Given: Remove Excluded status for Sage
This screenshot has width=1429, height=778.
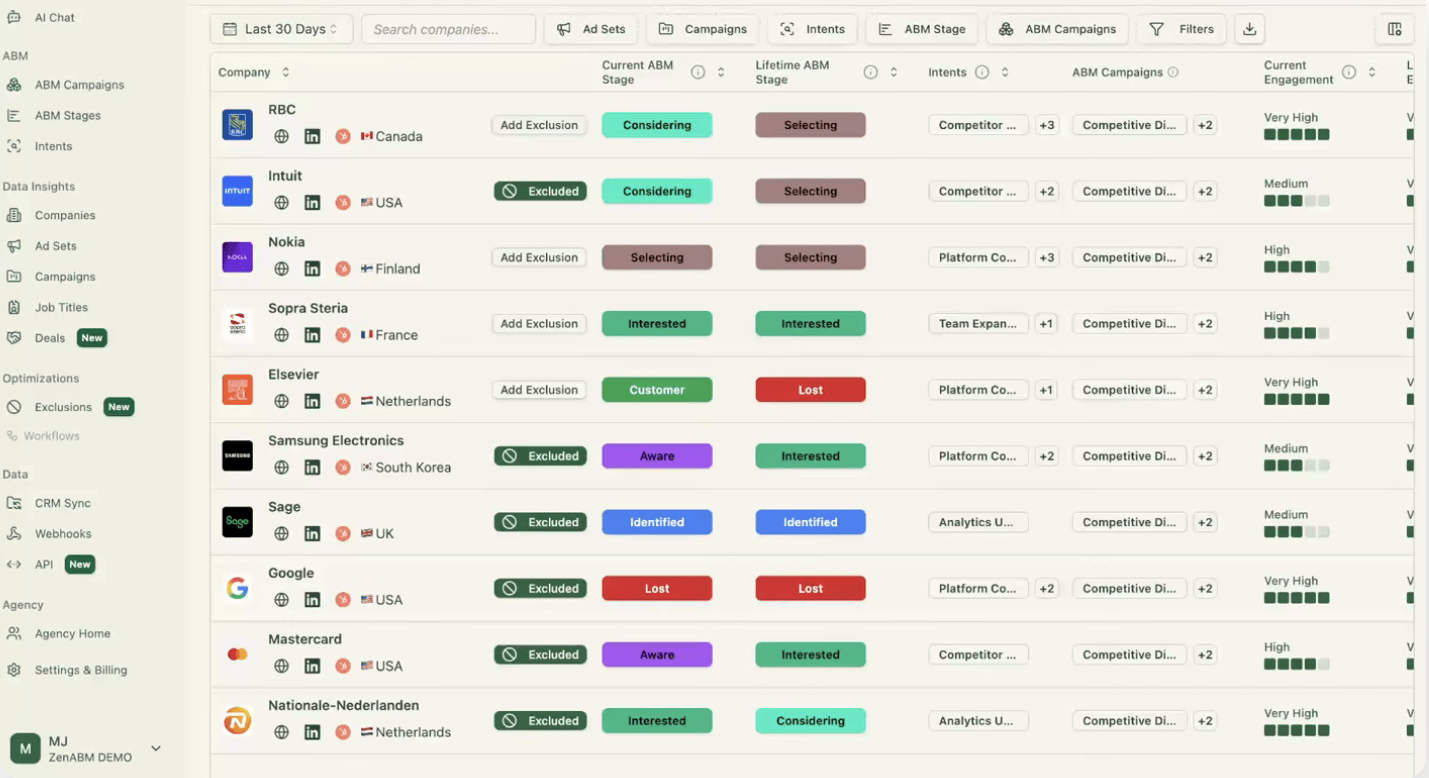Looking at the screenshot, I should [x=540, y=522].
